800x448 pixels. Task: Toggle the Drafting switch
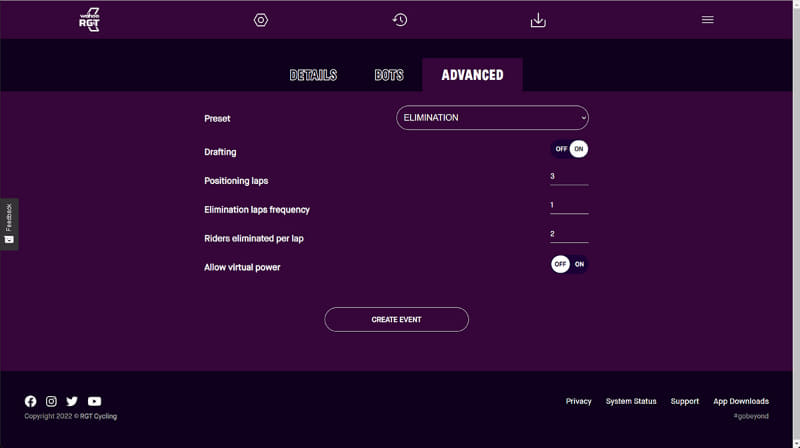tap(569, 149)
